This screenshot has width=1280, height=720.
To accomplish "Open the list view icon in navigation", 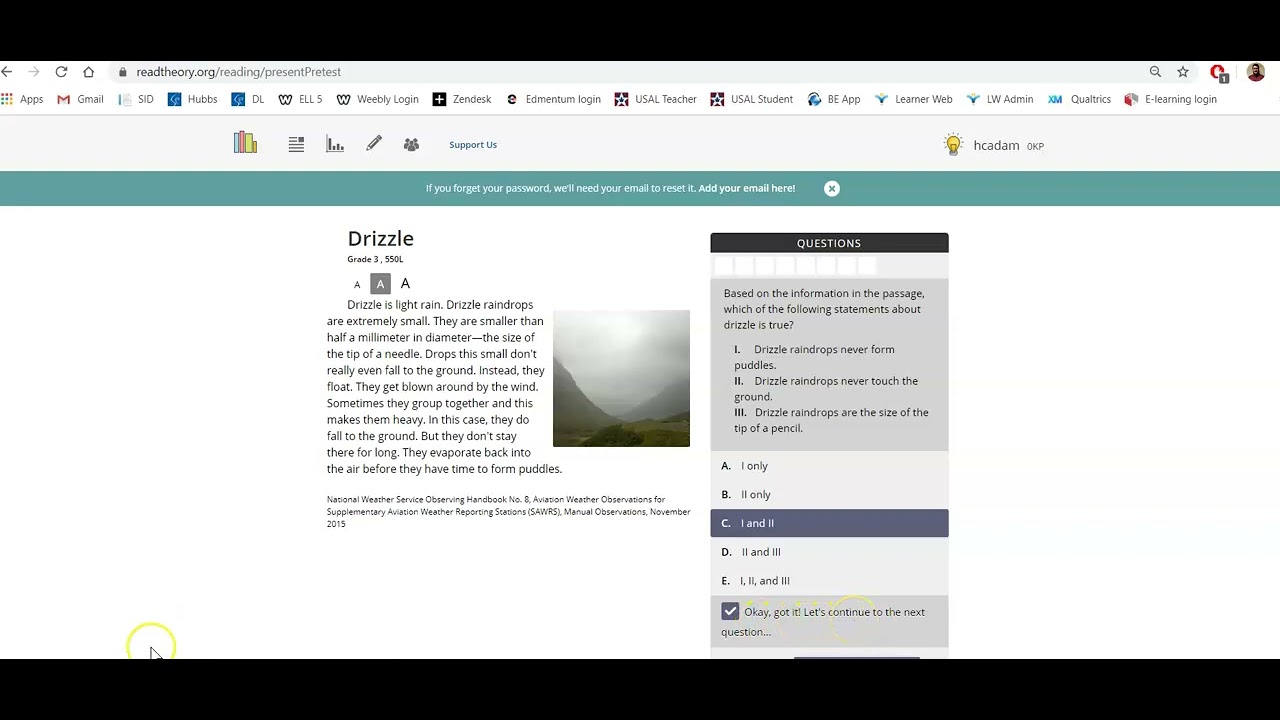I will pyautogui.click(x=296, y=145).
